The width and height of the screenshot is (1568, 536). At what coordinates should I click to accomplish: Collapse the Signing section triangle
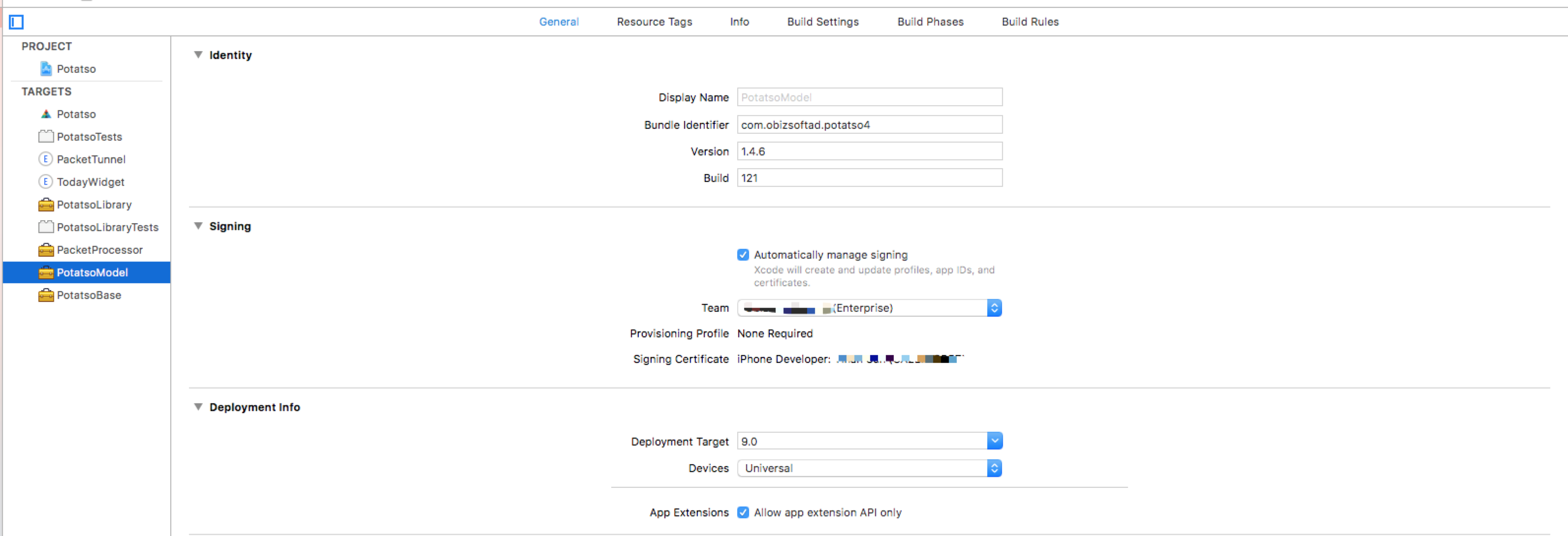[x=198, y=226]
